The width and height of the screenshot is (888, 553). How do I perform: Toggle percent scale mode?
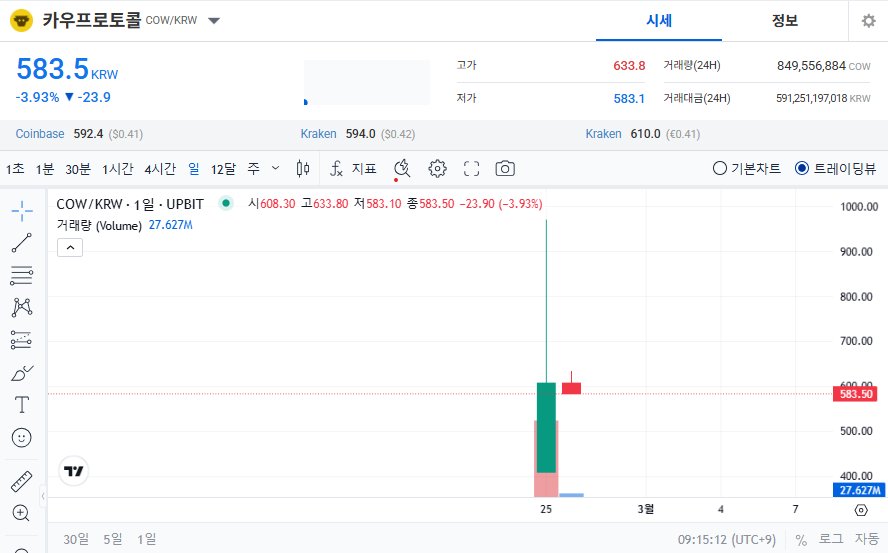pos(801,540)
